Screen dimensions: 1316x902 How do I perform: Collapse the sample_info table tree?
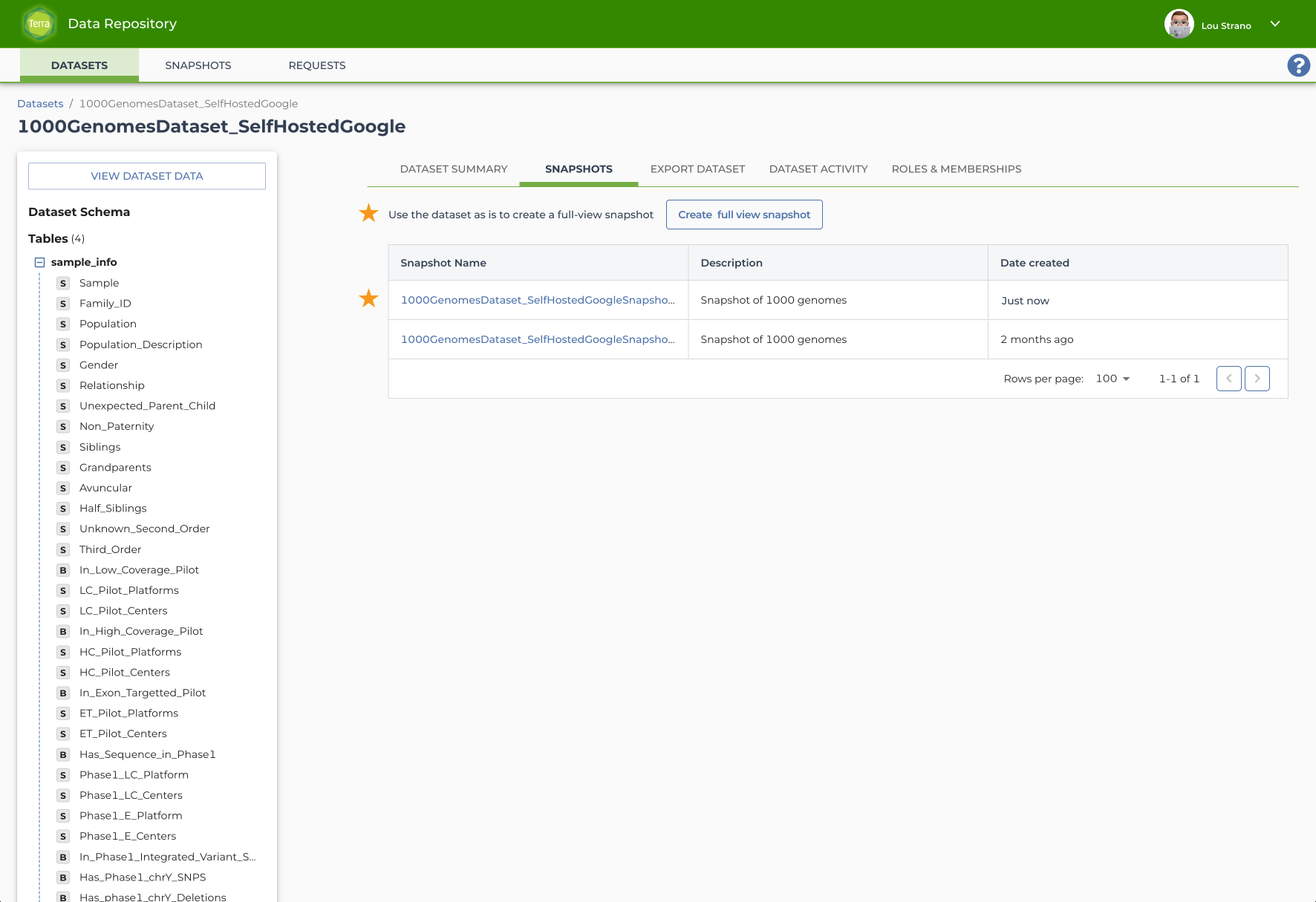click(40, 262)
